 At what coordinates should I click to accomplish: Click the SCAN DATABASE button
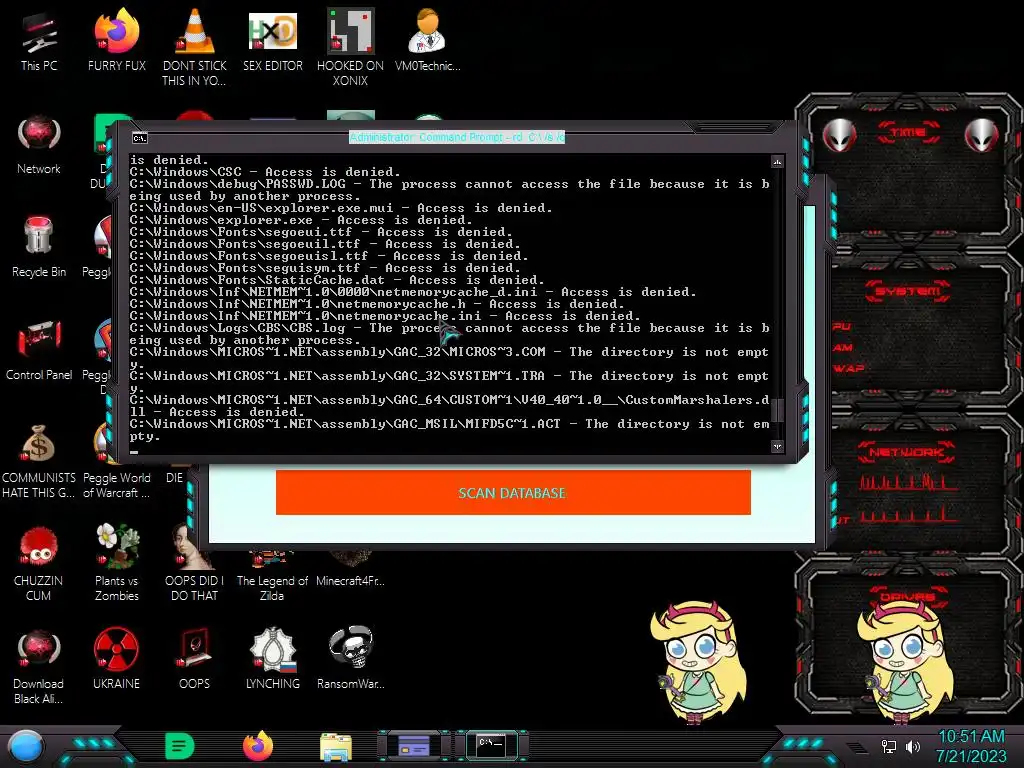[x=513, y=493]
